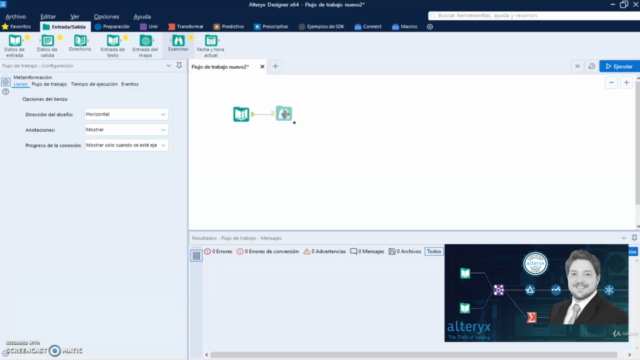Filter results by 0 Mensajes
The image size is (640, 360).
point(367,251)
